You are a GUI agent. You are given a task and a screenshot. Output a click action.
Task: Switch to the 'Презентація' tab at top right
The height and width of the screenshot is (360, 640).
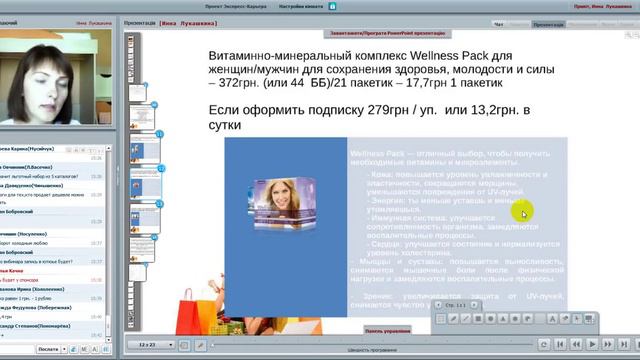(x=548, y=24)
